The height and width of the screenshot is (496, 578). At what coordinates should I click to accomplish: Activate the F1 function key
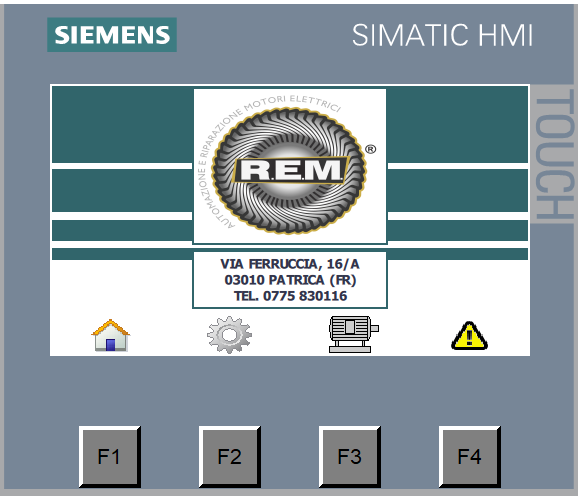[110, 457]
